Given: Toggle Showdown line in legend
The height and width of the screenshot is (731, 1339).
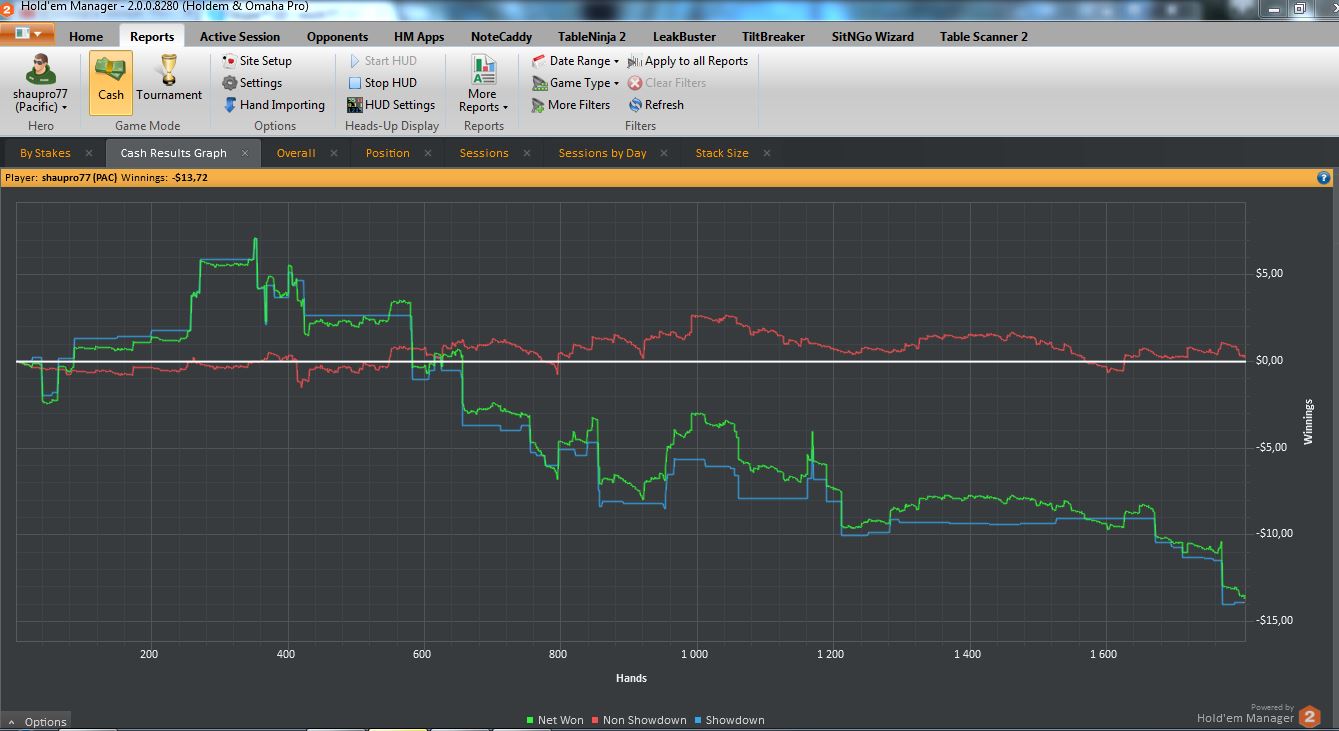Looking at the screenshot, I should click(x=729, y=720).
